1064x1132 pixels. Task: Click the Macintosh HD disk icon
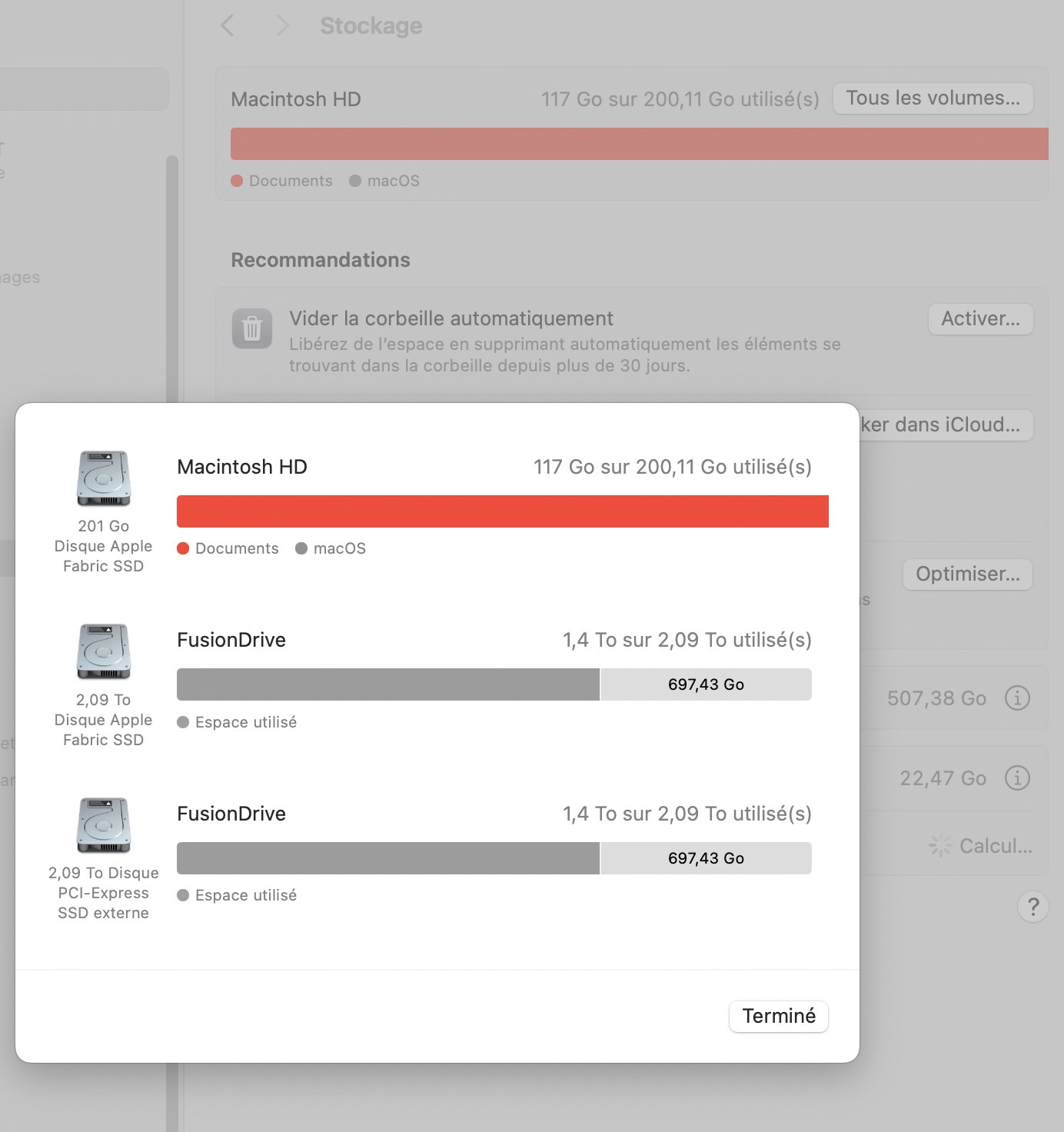104,478
